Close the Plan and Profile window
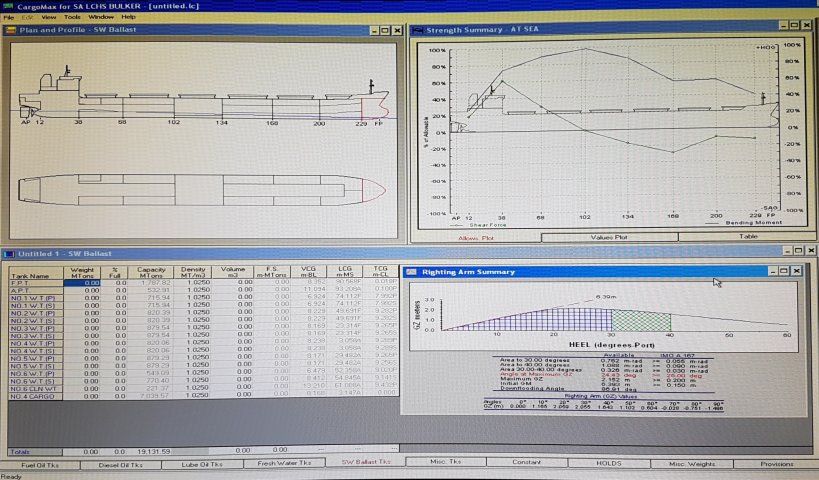Image resolution: width=819 pixels, height=480 pixels. tap(397, 30)
